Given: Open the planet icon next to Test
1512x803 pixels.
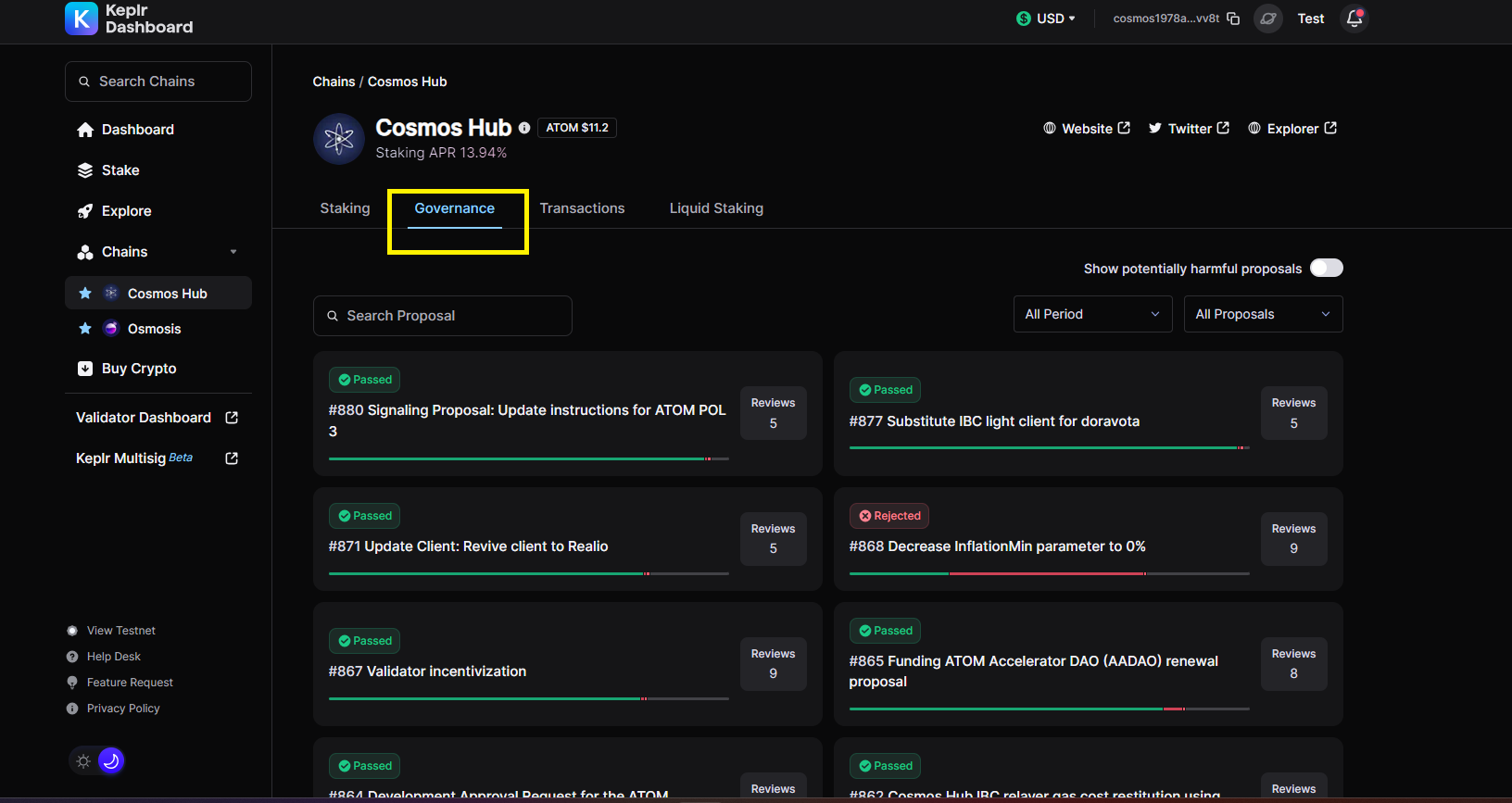Looking at the screenshot, I should point(1268,19).
